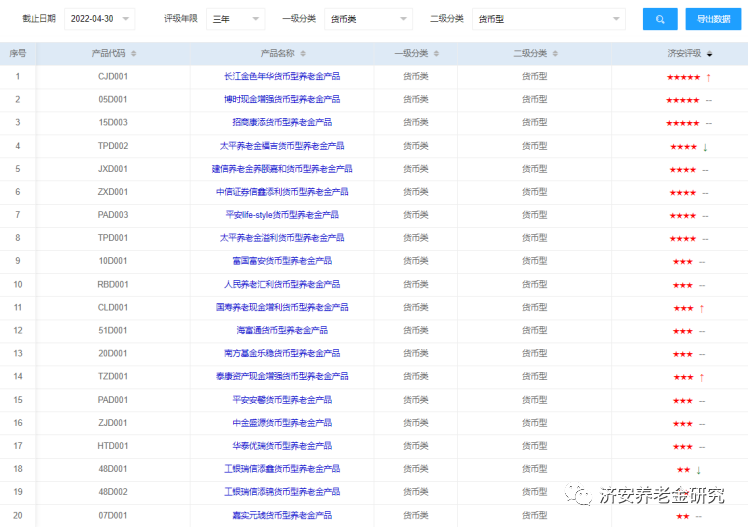The height and width of the screenshot is (527, 748).
Task: Select product code CJD001 cell
Action: tap(113, 76)
